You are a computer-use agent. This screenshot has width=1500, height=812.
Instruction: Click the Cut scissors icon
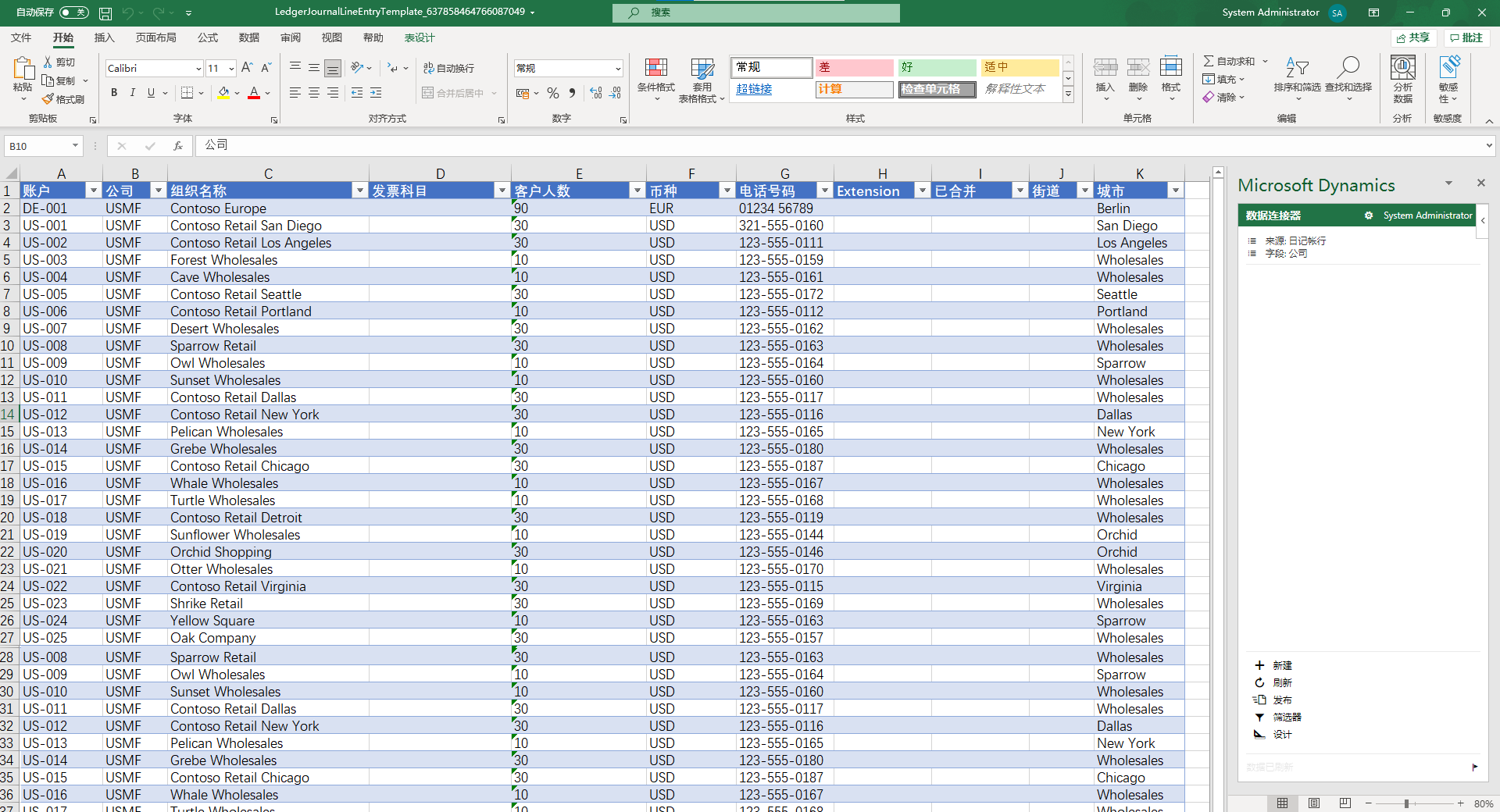[x=48, y=62]
